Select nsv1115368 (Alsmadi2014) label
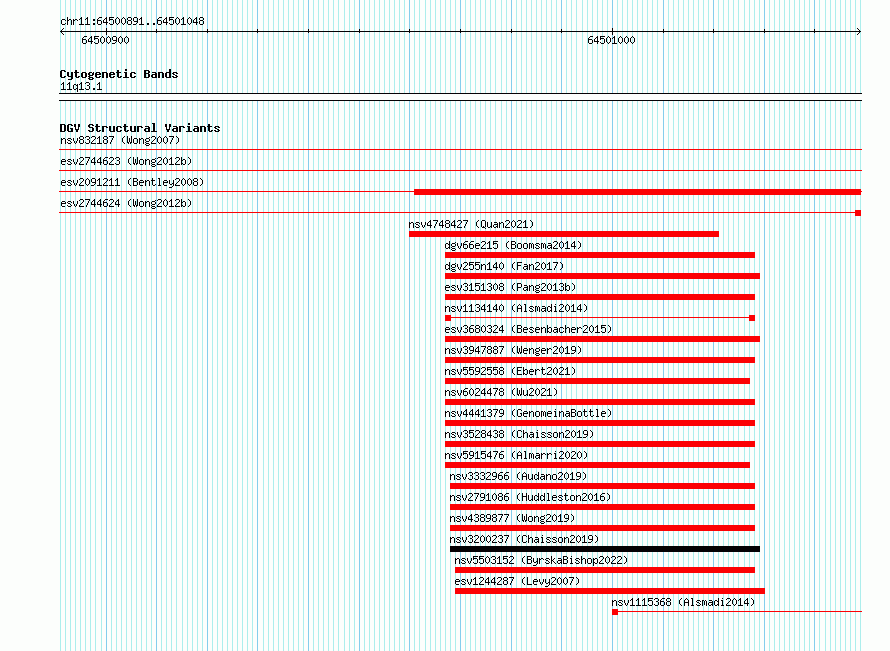This screenshot has height=651, width=890. [683, 602]
